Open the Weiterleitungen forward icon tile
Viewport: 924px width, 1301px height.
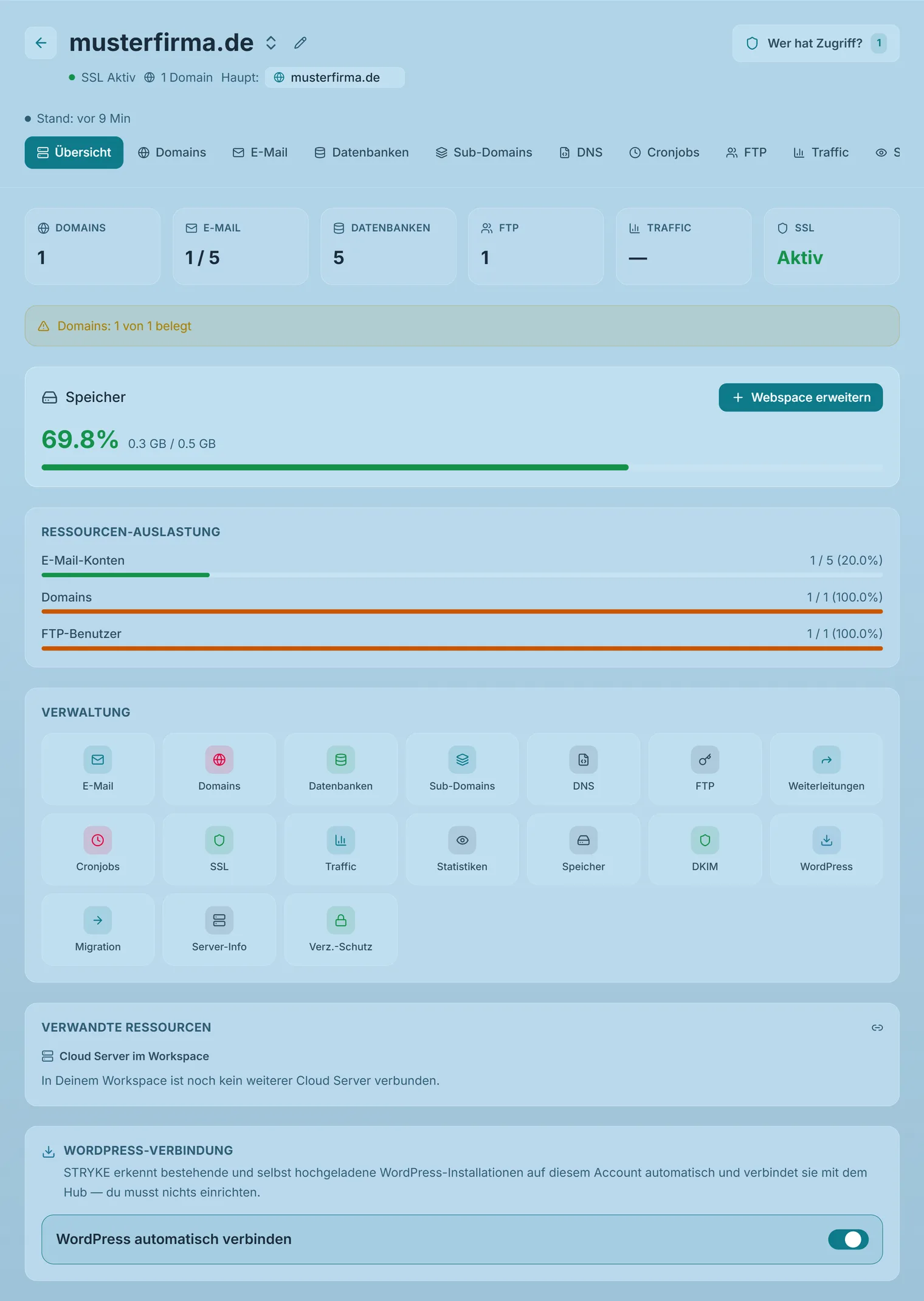826,768
